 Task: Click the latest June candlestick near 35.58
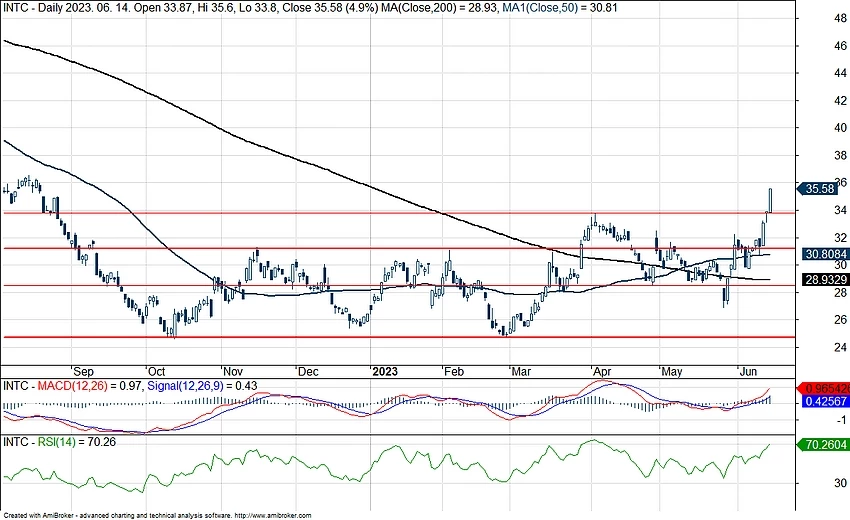[x=770, y=200]
